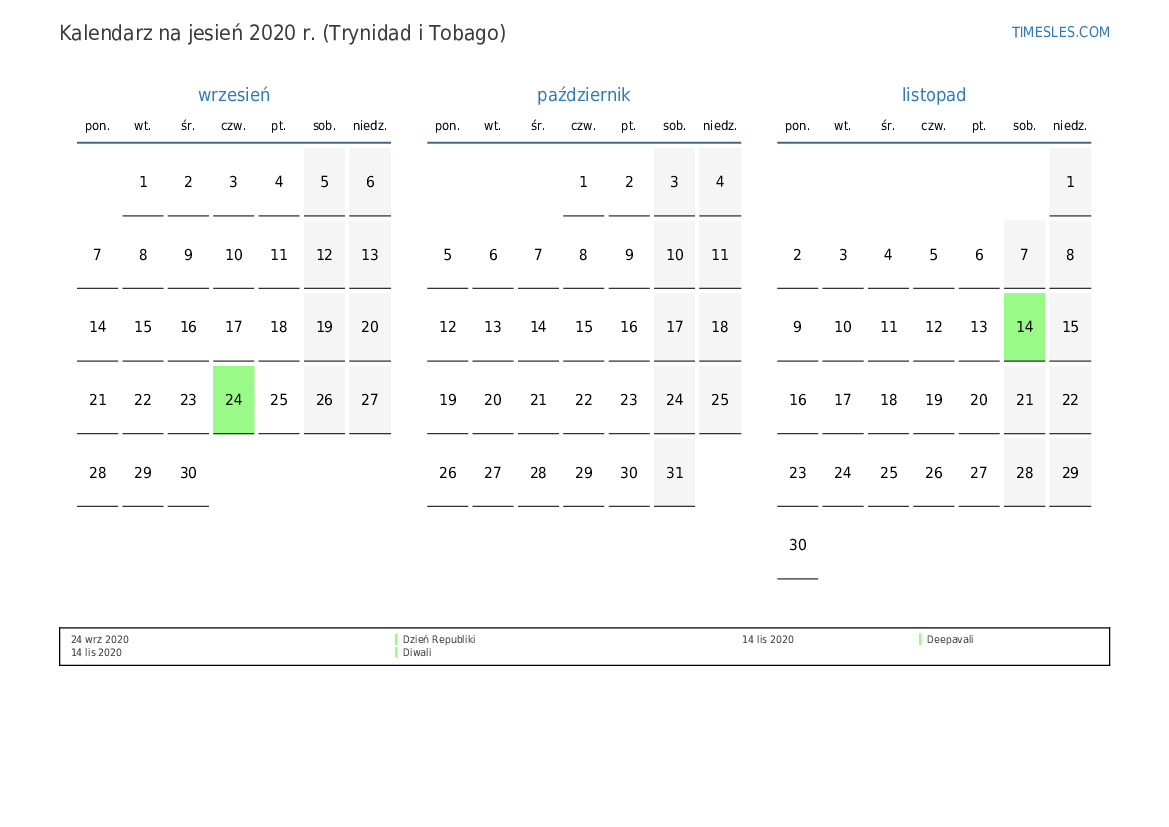This screenshot has height=827, width=1169.
Task: Select October 1 in październik
Action: [583, 182]
